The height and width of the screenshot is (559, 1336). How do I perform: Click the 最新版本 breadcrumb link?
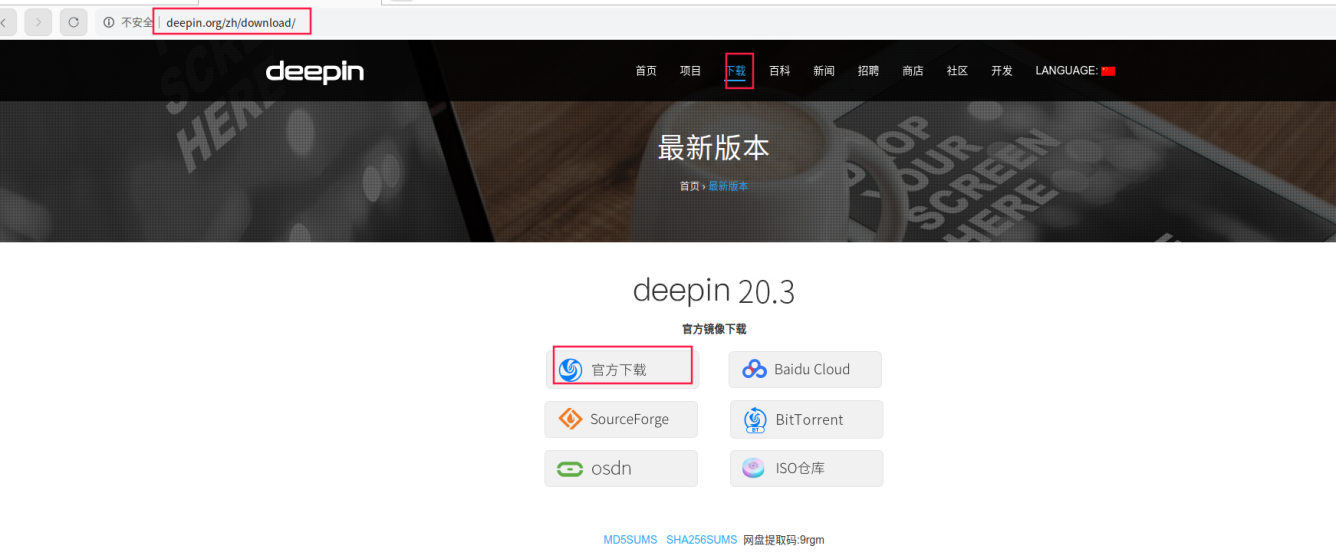point(728,186)
